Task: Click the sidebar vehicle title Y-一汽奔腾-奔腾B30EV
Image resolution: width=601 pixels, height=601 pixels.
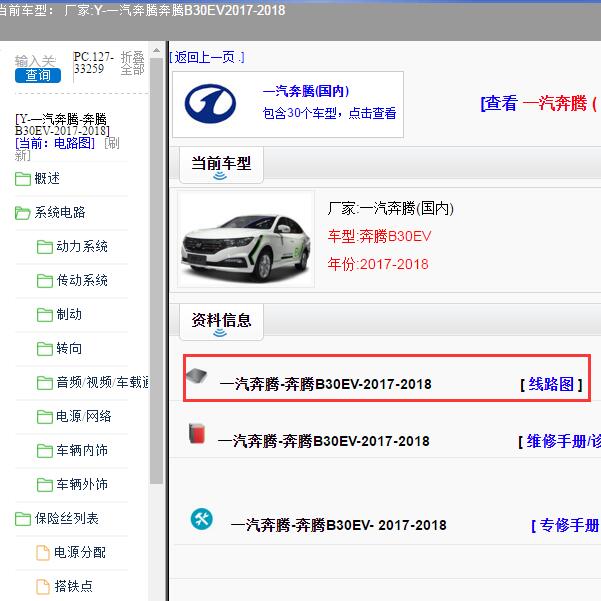Action: (62, 125)
